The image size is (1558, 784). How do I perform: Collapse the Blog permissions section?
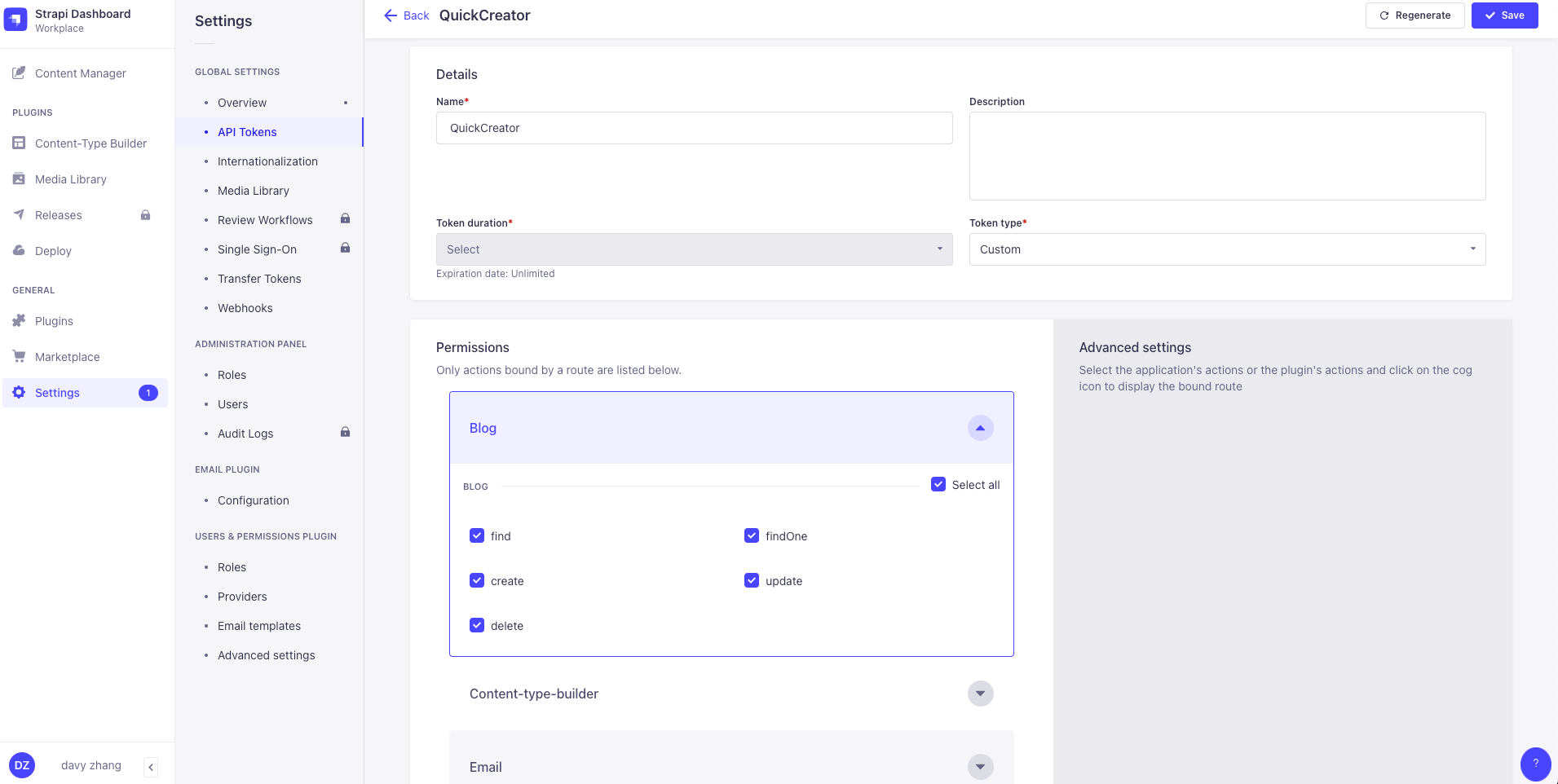(x=981, y=428)
